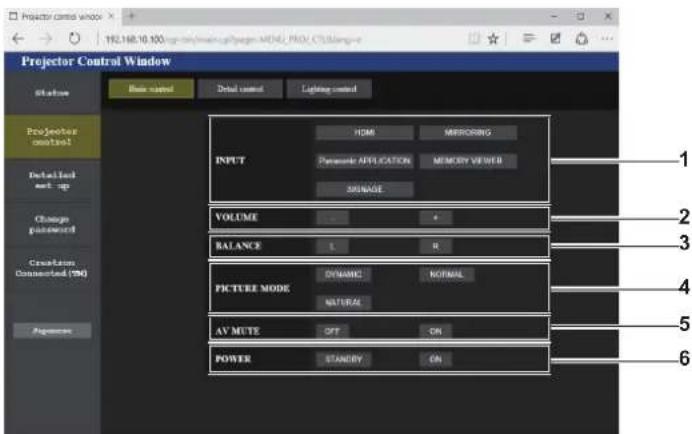Viewport: 692px width, 434px height.
Task: Select HDMI input
Action: pyautogui.click(x=365, y=132)
